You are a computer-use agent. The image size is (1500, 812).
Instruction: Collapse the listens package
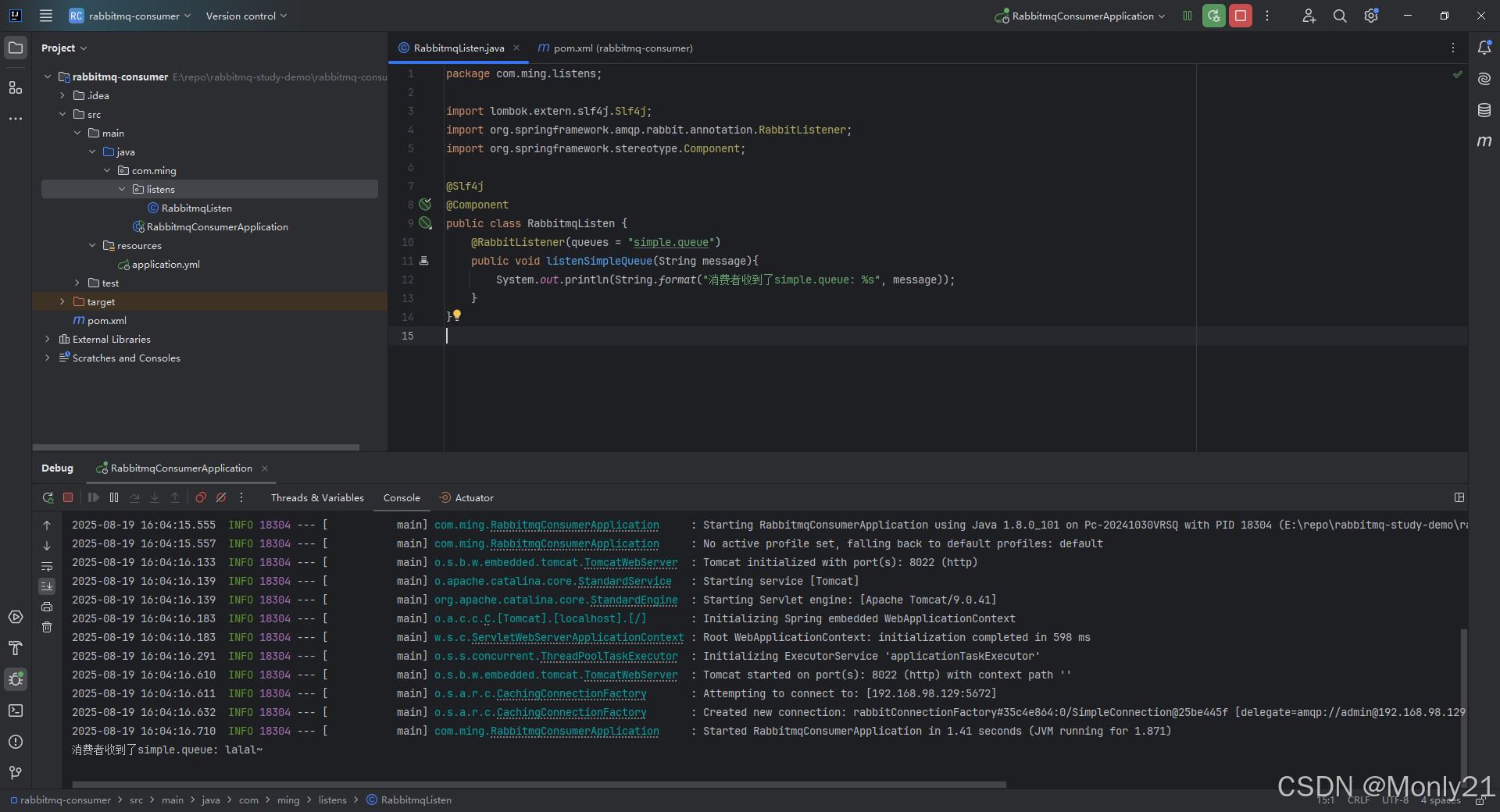(122, 189)
